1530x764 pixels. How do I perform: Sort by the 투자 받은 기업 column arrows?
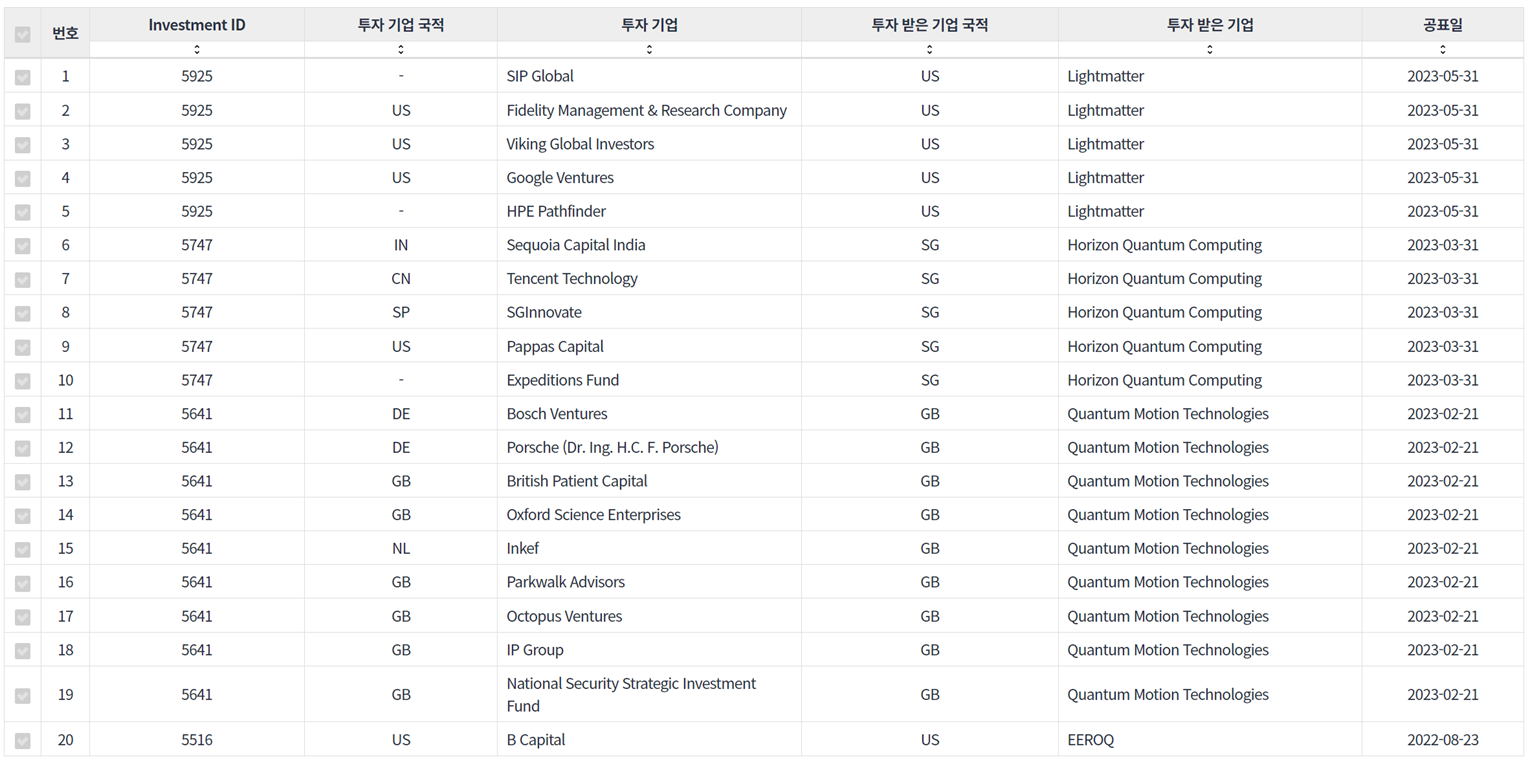[x=1210, y=49]
